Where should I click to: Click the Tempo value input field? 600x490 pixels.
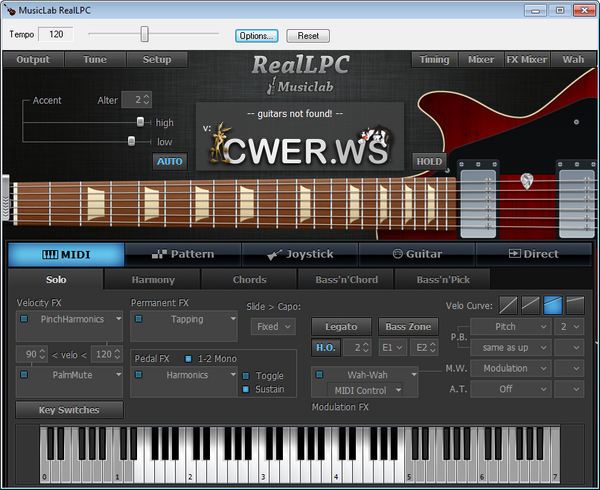55,34
